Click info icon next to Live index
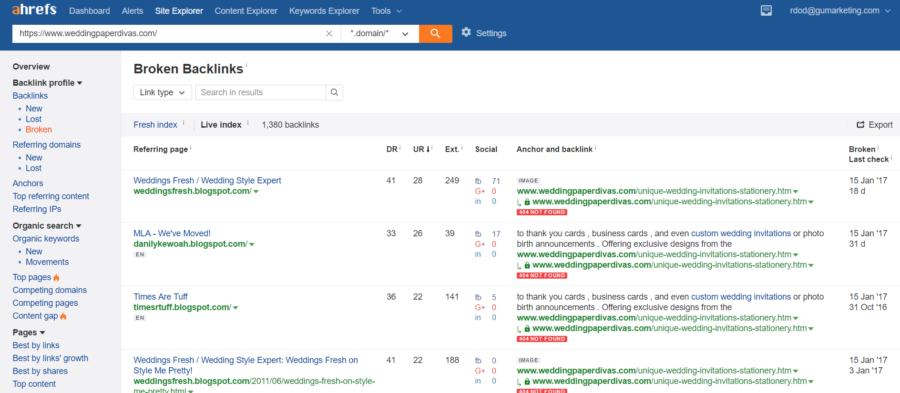This screenshot has height=393, width=900. (247, 122)
